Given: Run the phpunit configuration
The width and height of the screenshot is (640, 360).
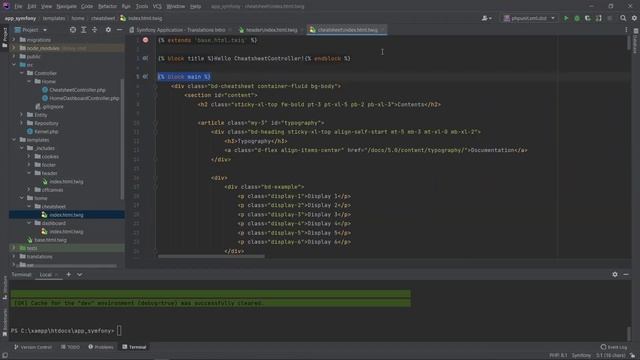Looking at the screenshot, I should 566,18.
